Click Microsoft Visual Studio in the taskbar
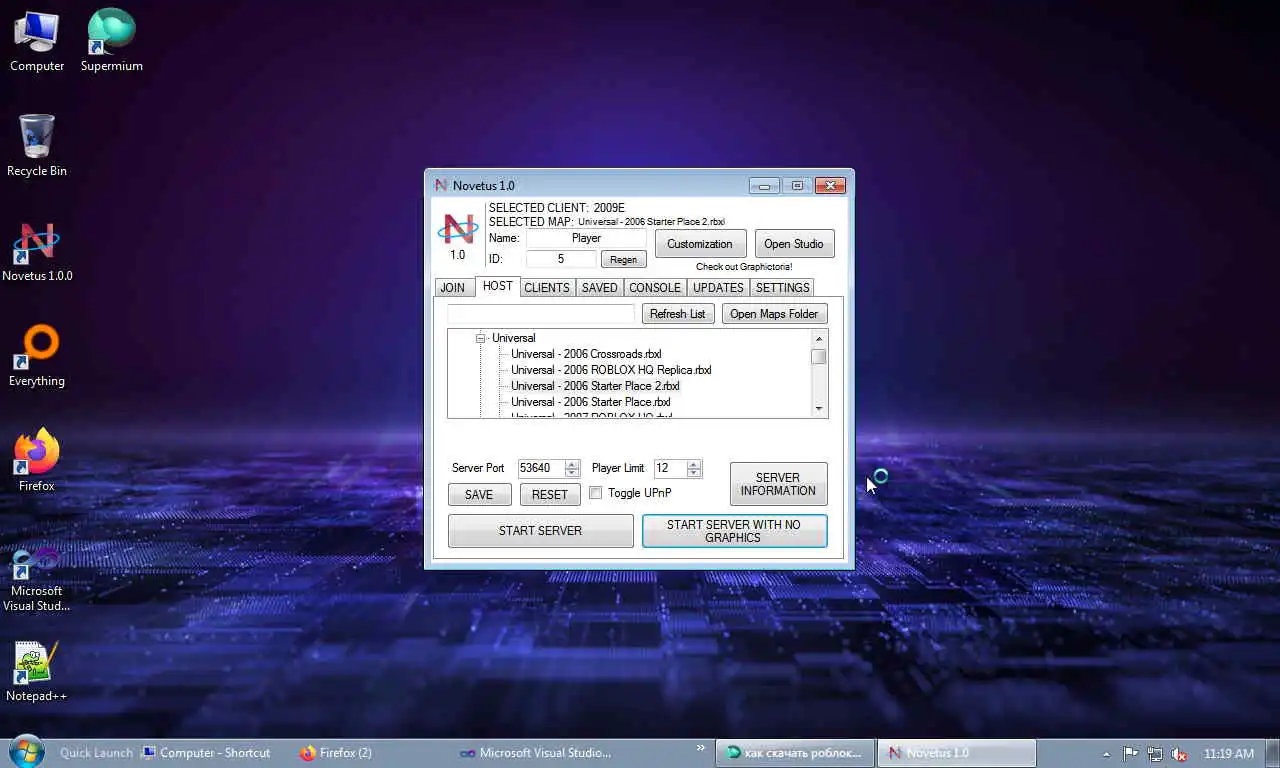1280x768 pixels. click(x=536, y=753)
